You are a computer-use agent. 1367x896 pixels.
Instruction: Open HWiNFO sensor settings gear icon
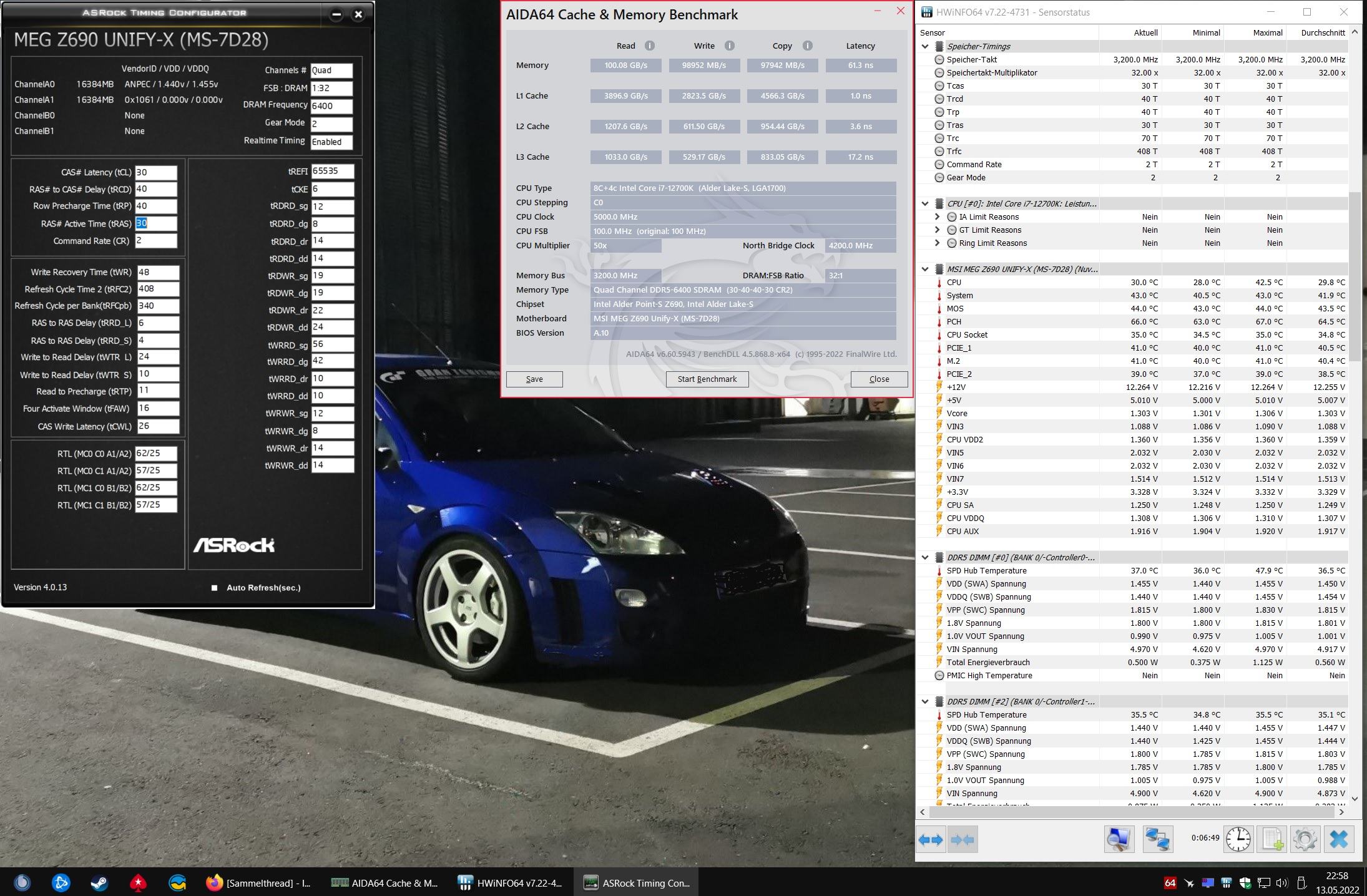[x=1305, y=840]
